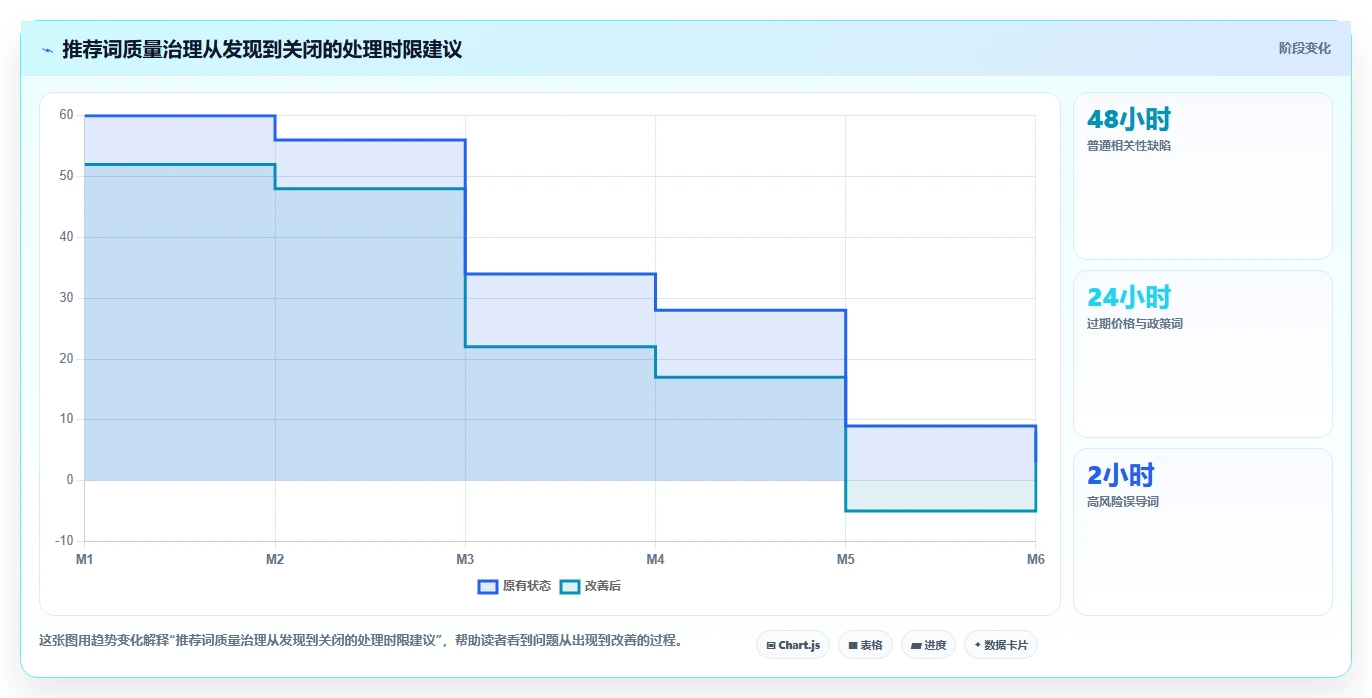Open the 48小时 data card value
Viewport: 1372px width, 698px height.
1128,119
